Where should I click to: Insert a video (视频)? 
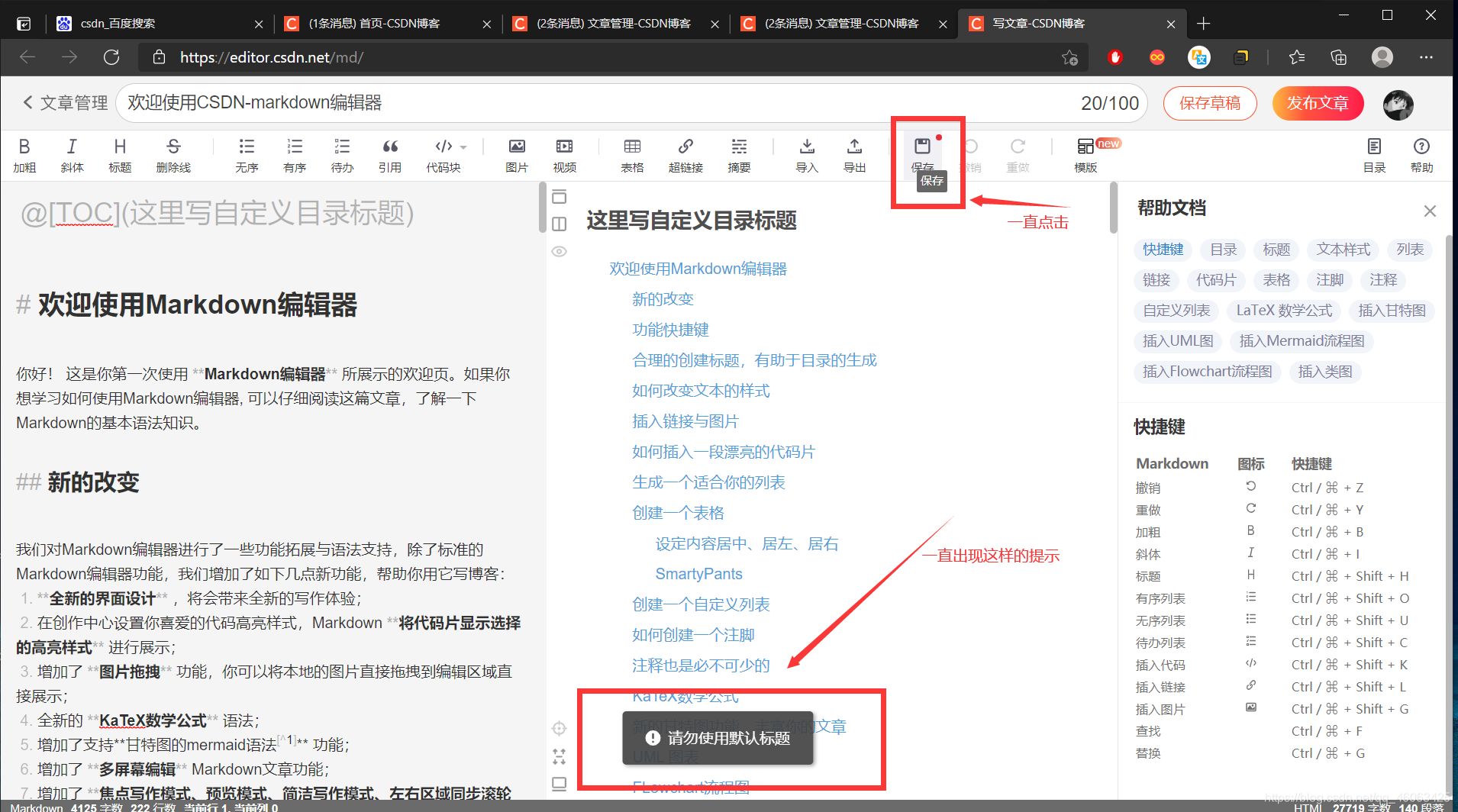pyautogui.click(x=565, y=155)
